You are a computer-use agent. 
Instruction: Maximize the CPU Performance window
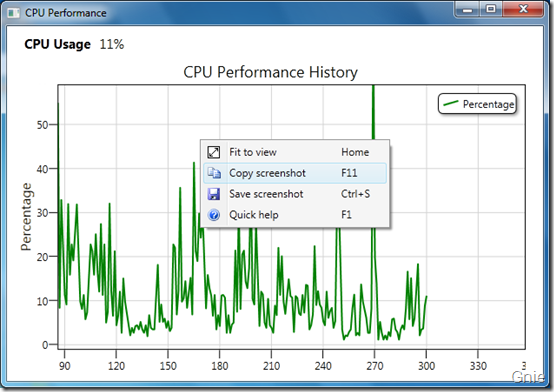[491, 9]
